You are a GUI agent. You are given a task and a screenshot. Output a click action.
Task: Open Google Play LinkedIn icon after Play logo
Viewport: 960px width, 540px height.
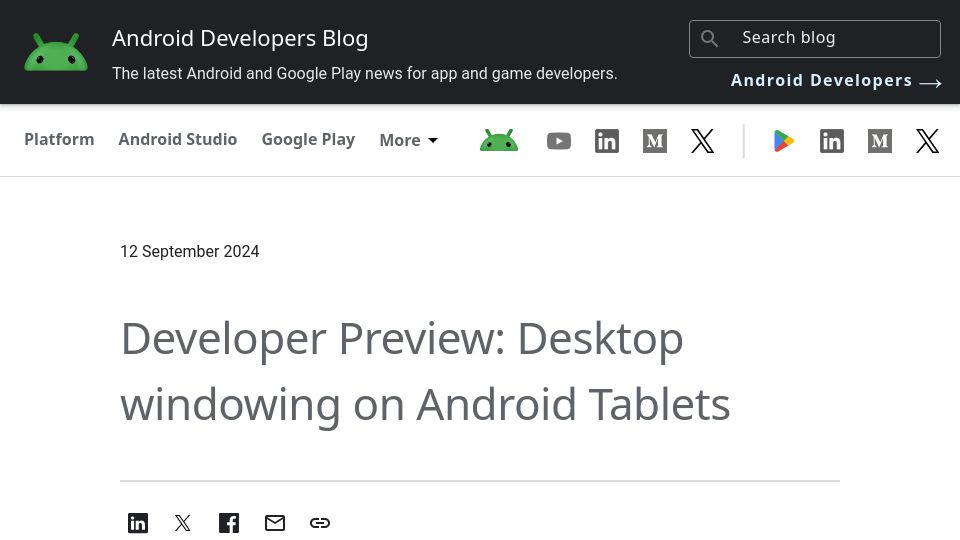pos(831,141)
